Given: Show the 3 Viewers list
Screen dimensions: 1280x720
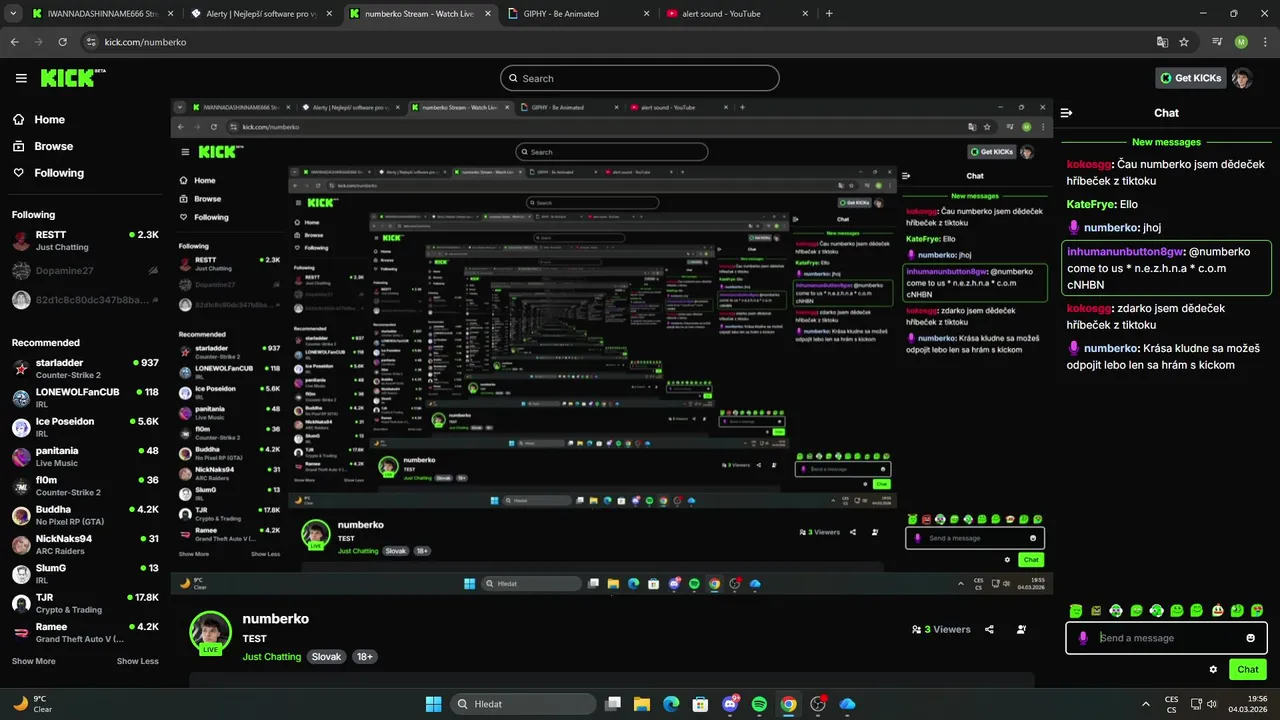Looking at the screenshot, I should coord(941,630).
